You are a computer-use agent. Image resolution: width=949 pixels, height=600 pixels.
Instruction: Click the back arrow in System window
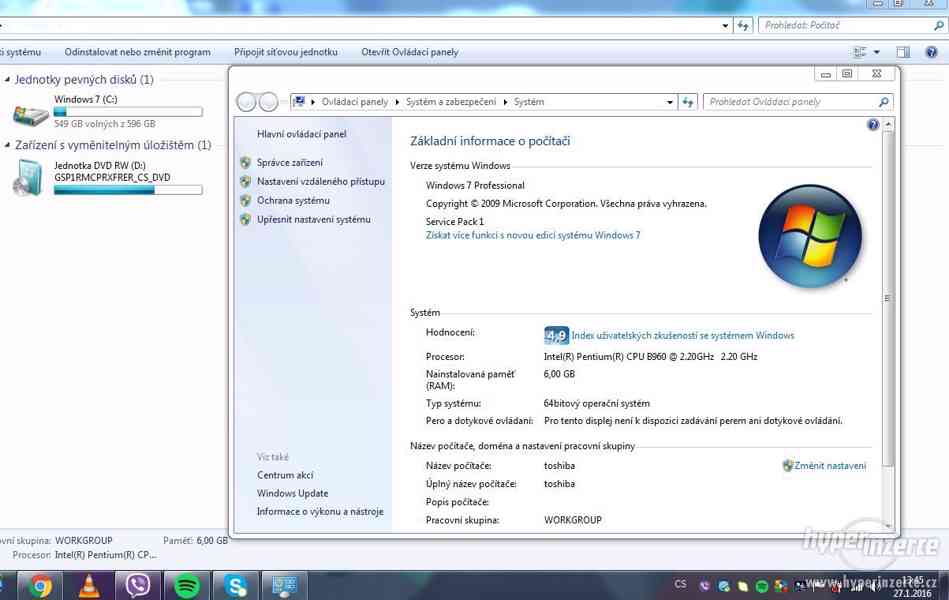(246, 102)
